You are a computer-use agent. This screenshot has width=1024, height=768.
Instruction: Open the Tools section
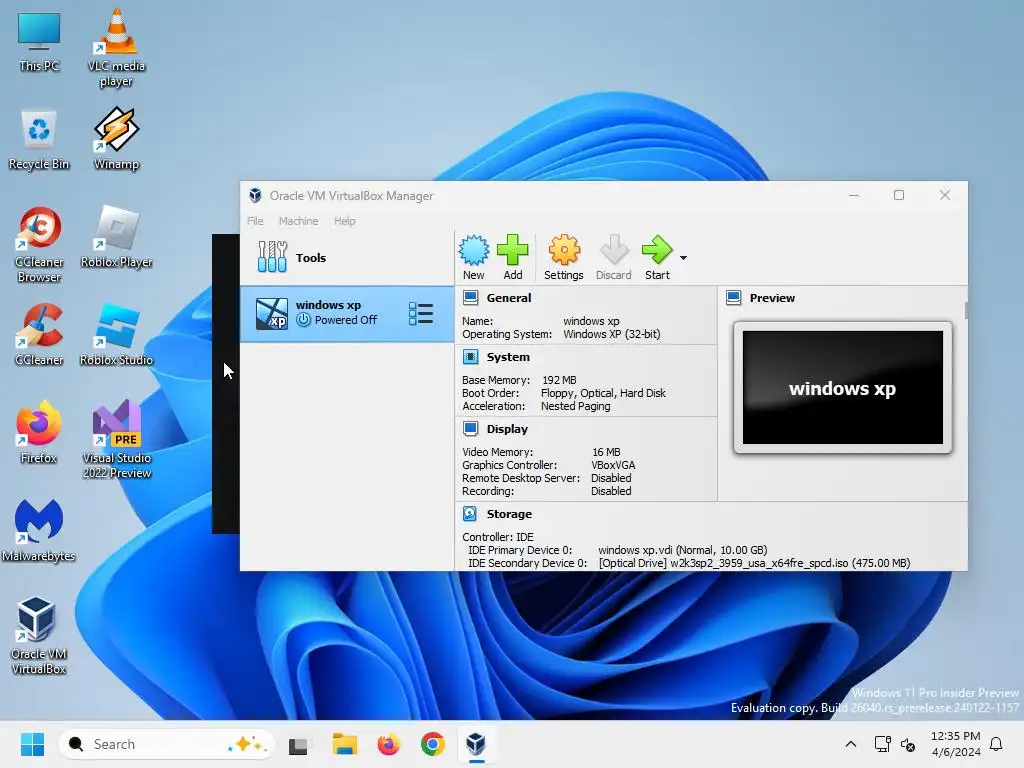347,257
